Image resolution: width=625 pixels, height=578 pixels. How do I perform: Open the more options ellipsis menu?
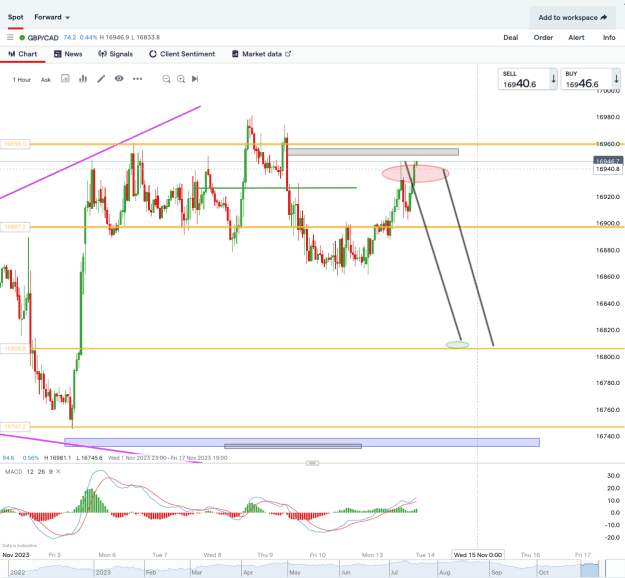[138, 79]
